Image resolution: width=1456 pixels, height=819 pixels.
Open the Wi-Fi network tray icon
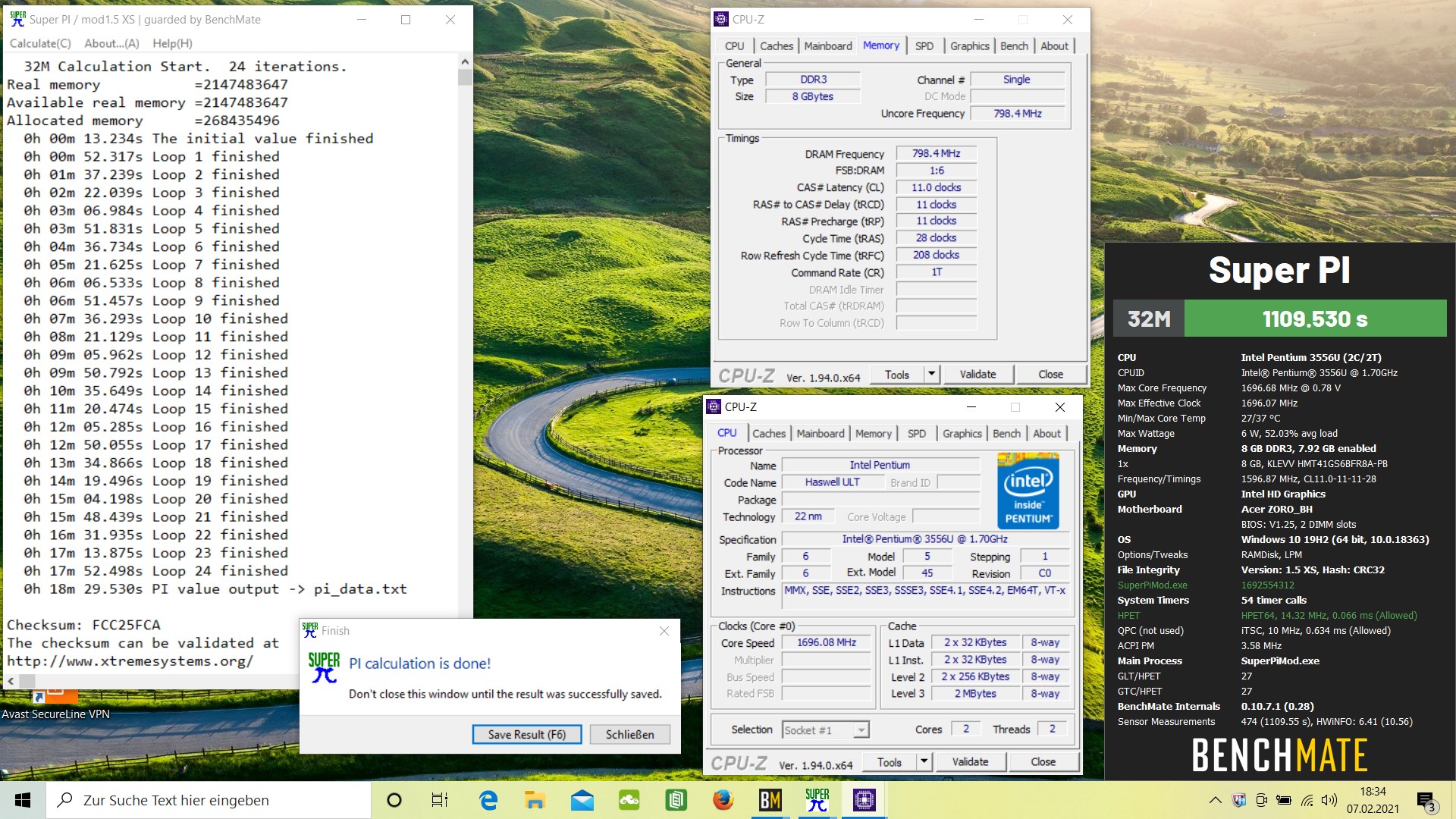coord(1307,800)
